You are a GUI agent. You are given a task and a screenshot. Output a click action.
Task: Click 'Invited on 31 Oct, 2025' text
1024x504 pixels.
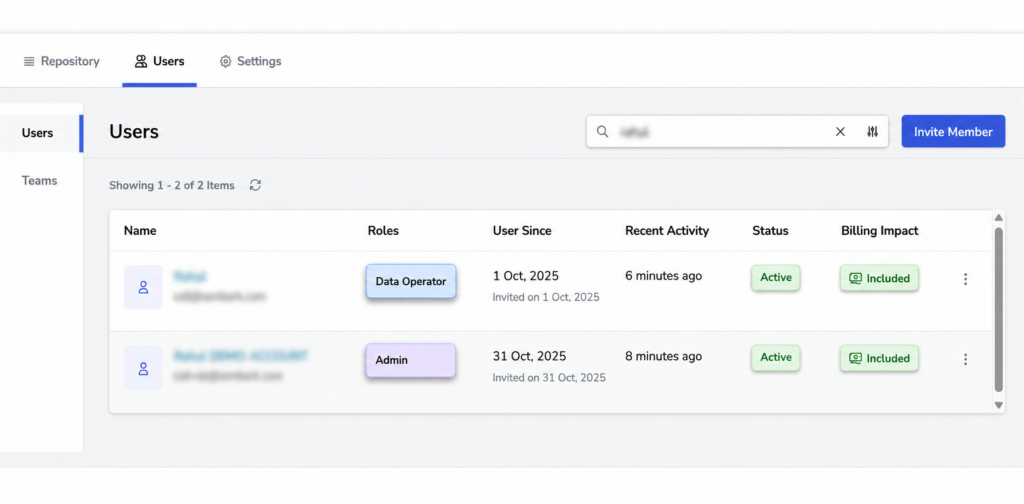549,377
